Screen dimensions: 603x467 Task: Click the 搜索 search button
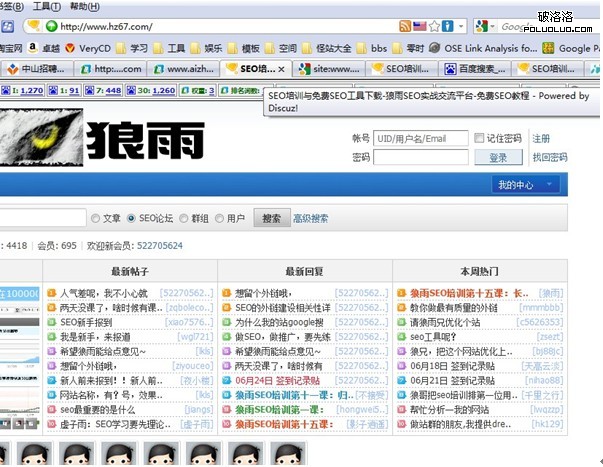pyautogui.click(x=272, y=218)
